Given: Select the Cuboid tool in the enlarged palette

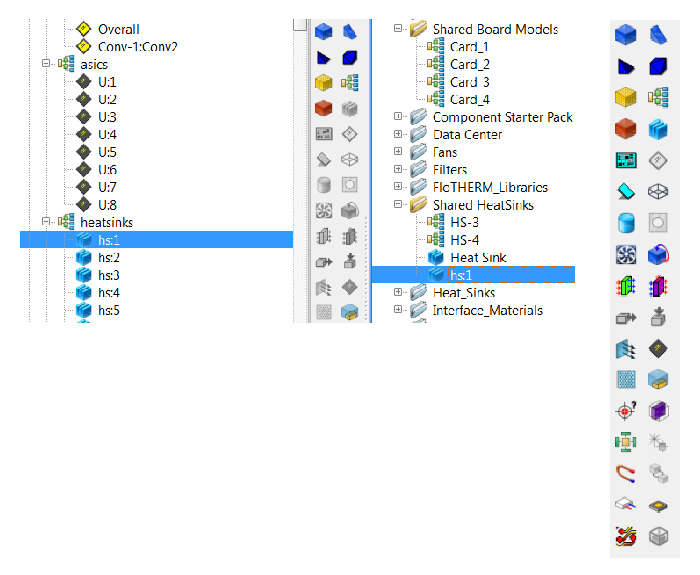Looking at the screenshot, I should (625, 34).
